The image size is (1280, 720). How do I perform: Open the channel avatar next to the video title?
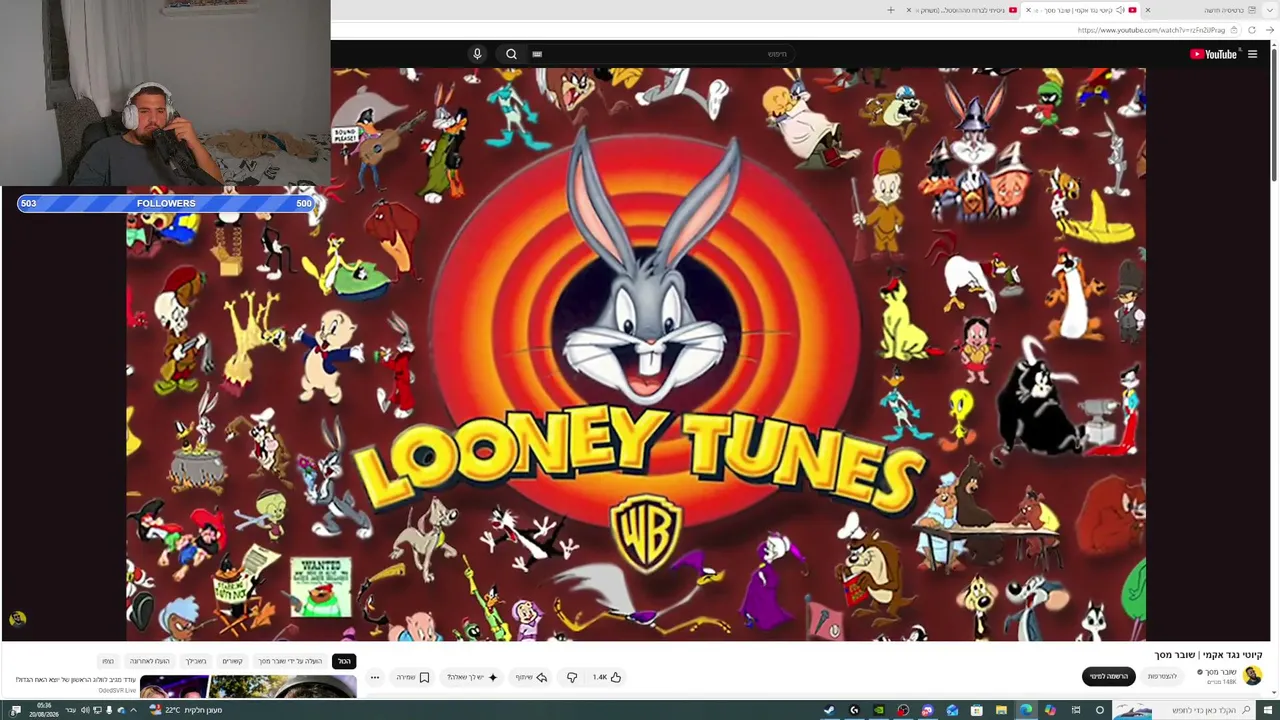pos(1252,676)
